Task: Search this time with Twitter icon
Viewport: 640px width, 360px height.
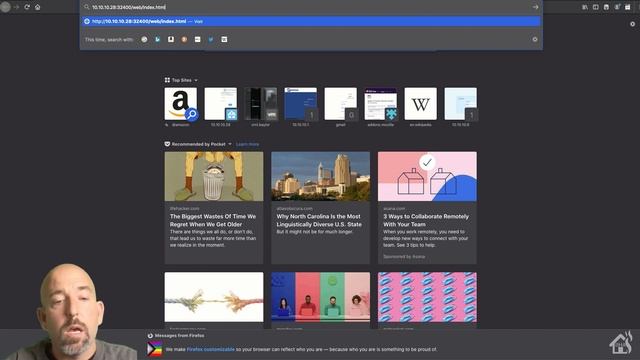Action: click(x=211, y=40)
